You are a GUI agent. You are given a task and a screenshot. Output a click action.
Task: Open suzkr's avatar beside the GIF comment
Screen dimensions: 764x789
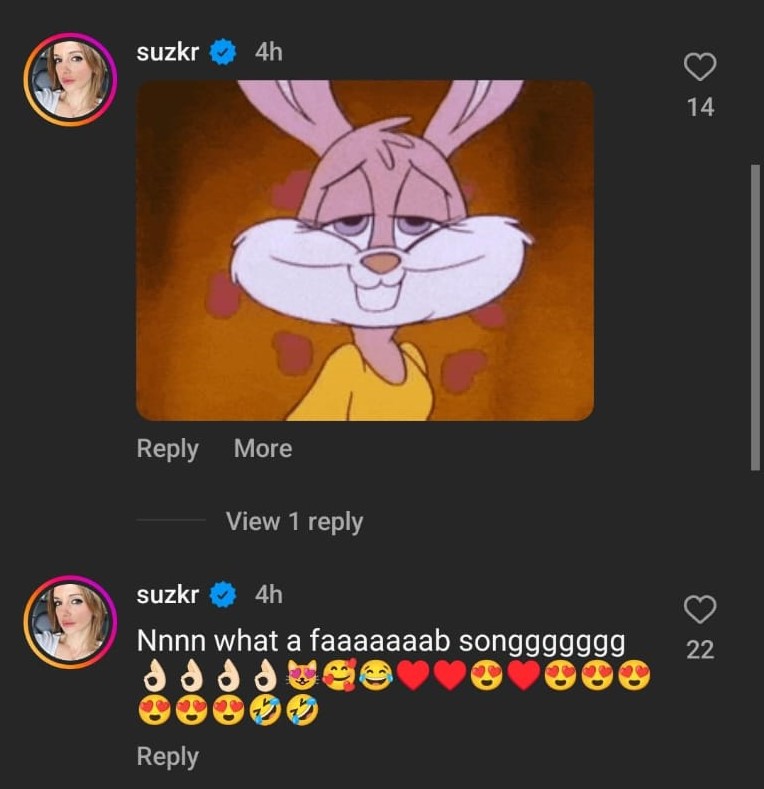pyautogui.click(x=70, y=79)
